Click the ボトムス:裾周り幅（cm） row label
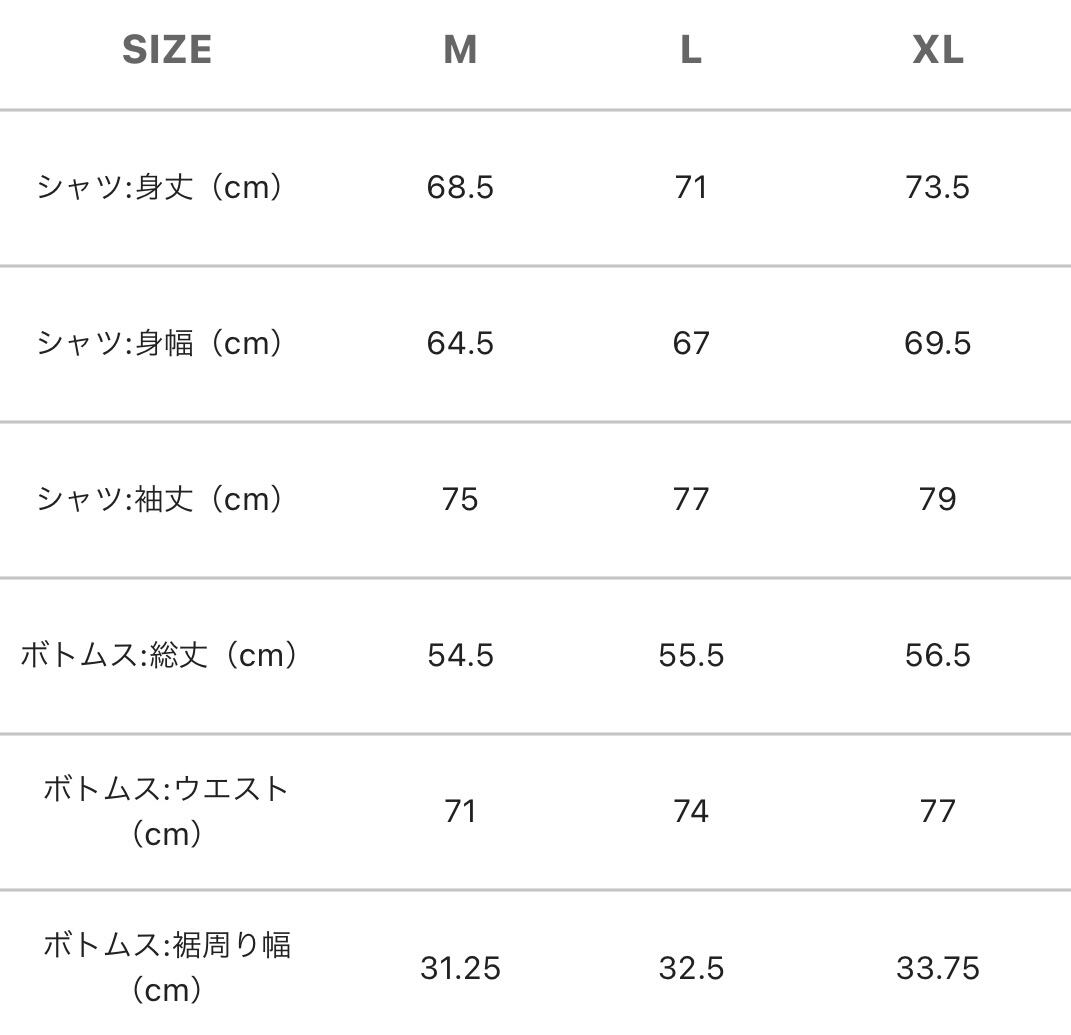This screenshot has width=1071, height=1035. coord(167,967)
